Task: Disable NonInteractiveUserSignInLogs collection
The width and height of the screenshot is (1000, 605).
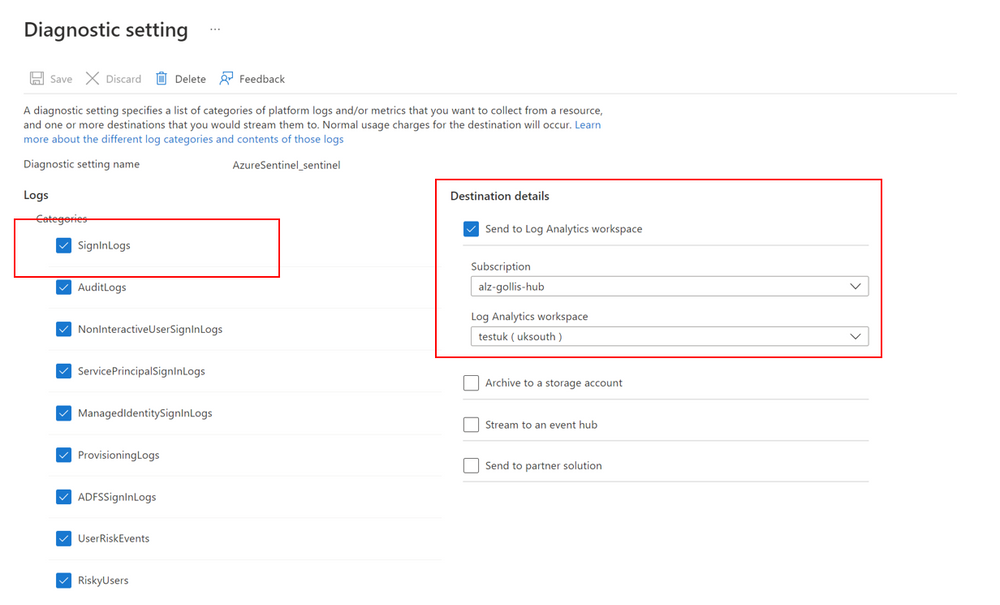Action: coord(63,329)
